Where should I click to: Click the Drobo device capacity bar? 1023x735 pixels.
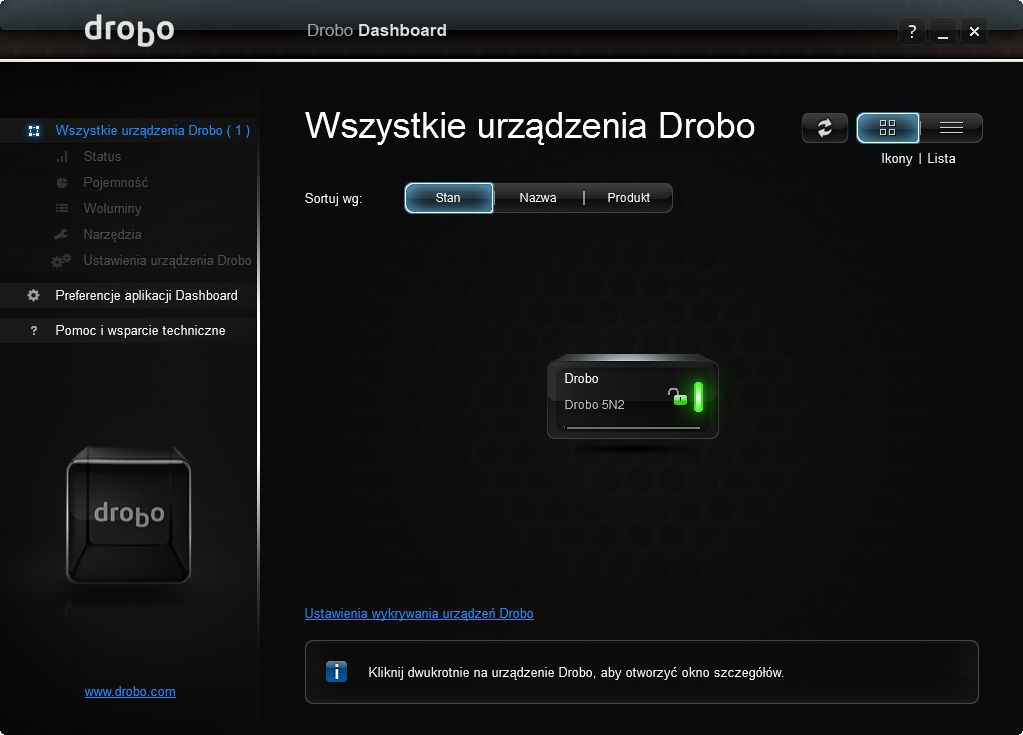[632, 428]
